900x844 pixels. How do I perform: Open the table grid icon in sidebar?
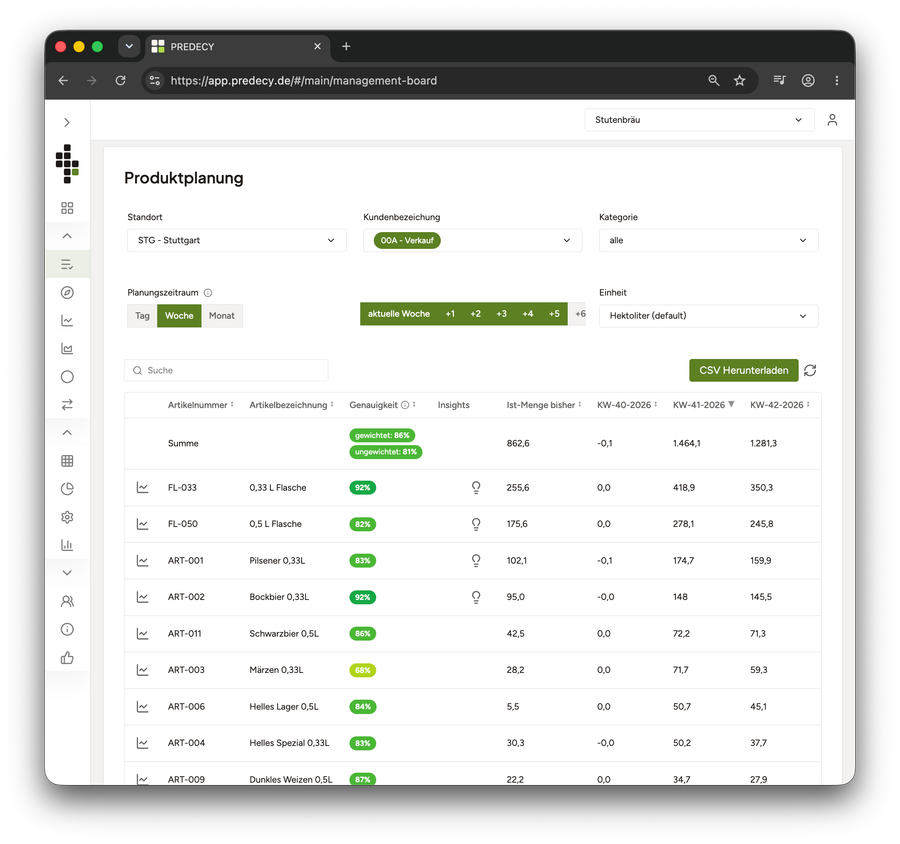(67, 460)
